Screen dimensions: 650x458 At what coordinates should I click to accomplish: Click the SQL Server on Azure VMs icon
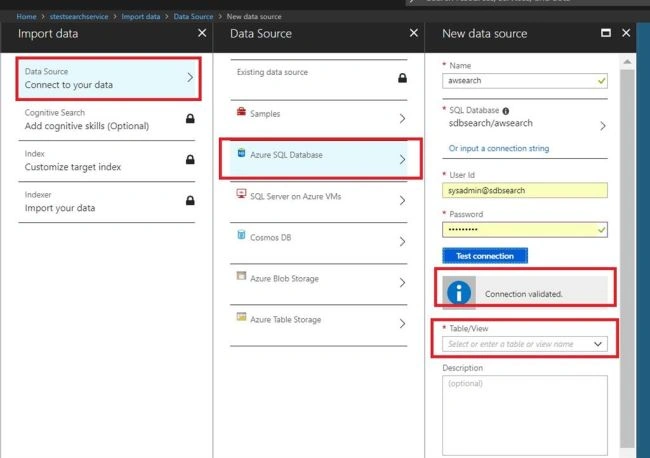pyautogui.click(x=241, y=194)
